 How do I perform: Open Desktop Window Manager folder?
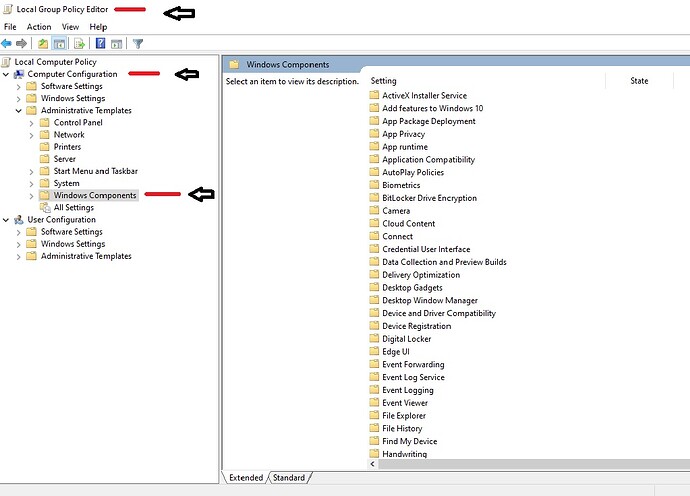click(x=429, y=300)
